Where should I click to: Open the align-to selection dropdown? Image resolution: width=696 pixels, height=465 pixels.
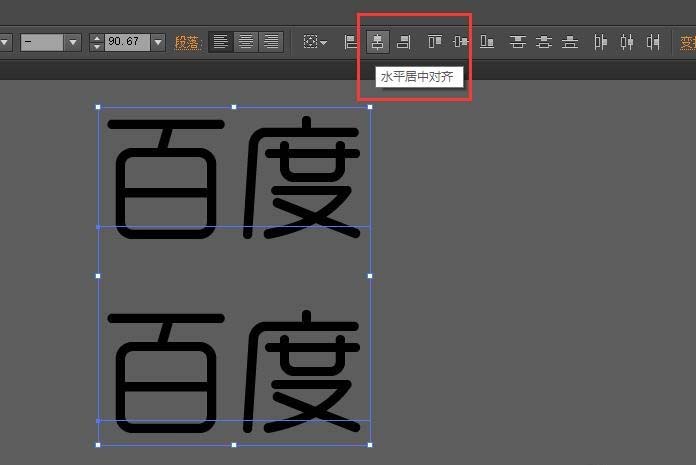pyautogui.click(x=315, y=42)
